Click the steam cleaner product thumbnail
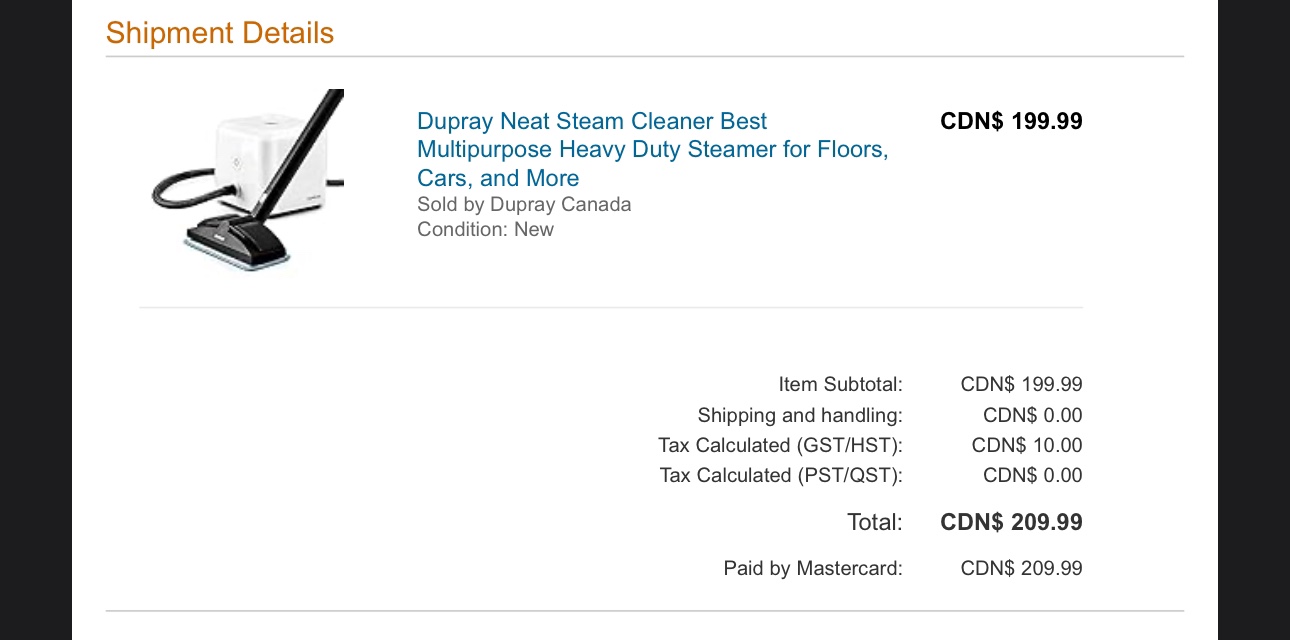This screenshot has height=640, width=1290. tap(247, 180)
